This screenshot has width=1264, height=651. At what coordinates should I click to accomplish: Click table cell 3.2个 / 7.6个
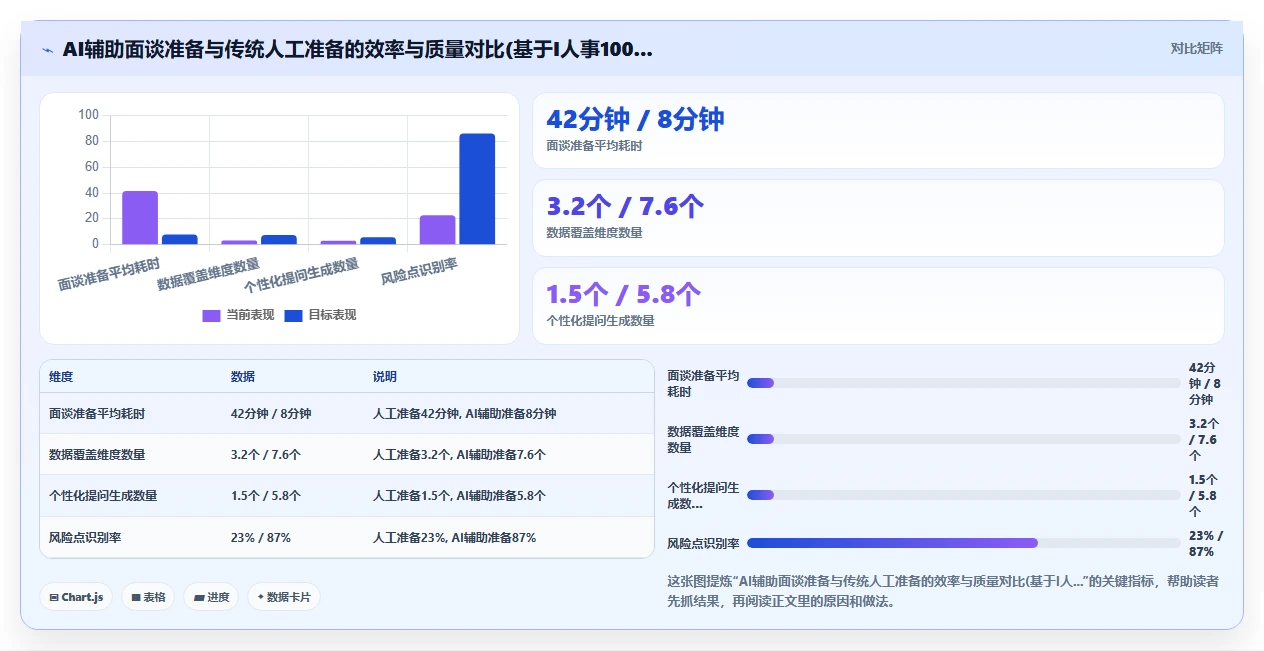pos(266,454)
